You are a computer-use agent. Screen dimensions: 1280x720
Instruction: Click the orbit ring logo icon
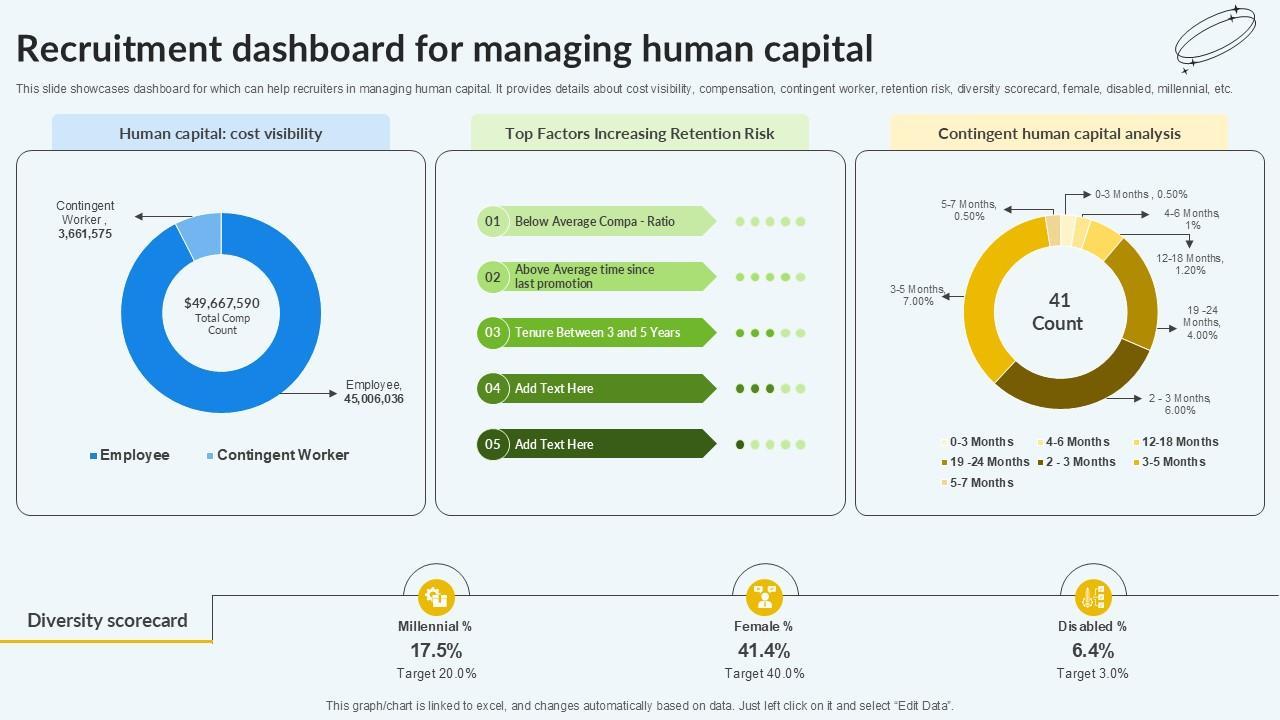pos(1214,40)
